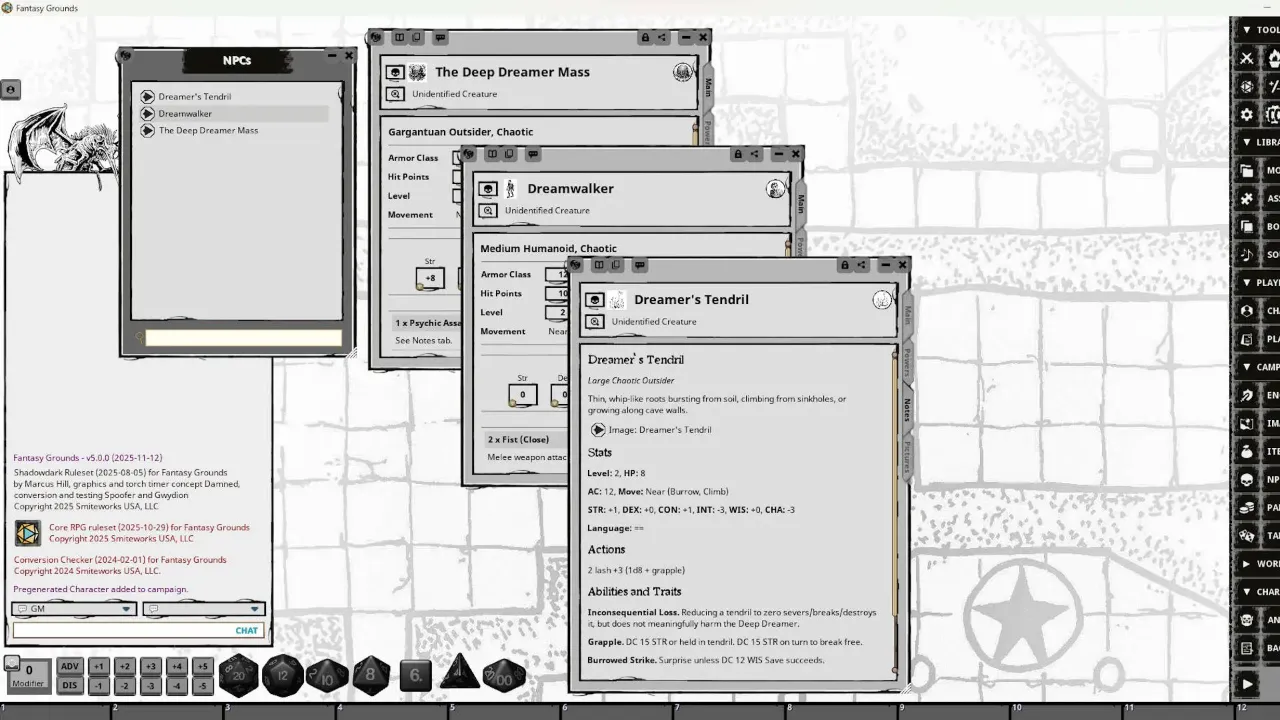
Task: Toggle the -4 modifier button
Action: [176, 685]
